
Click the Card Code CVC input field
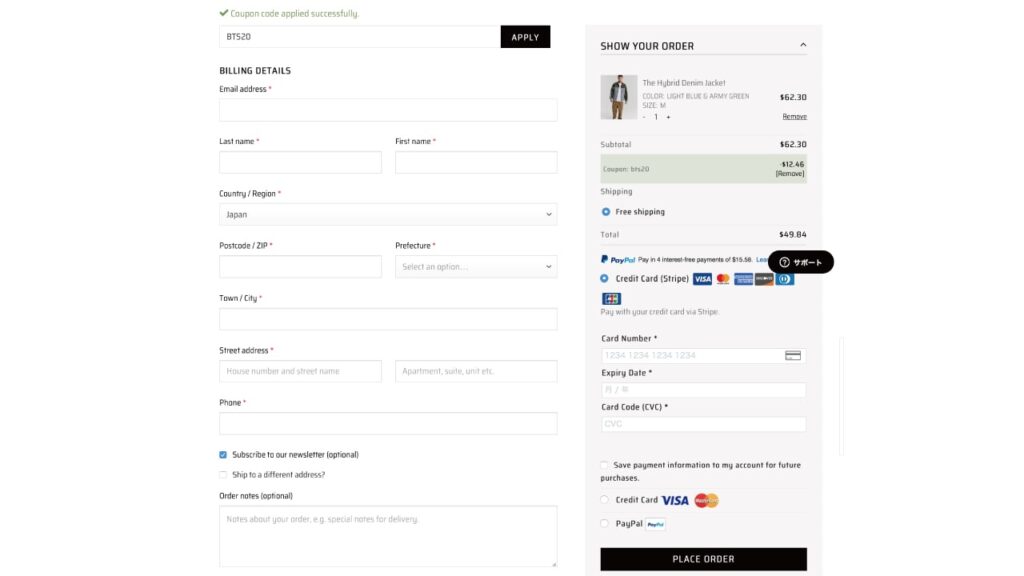[703, 424]
